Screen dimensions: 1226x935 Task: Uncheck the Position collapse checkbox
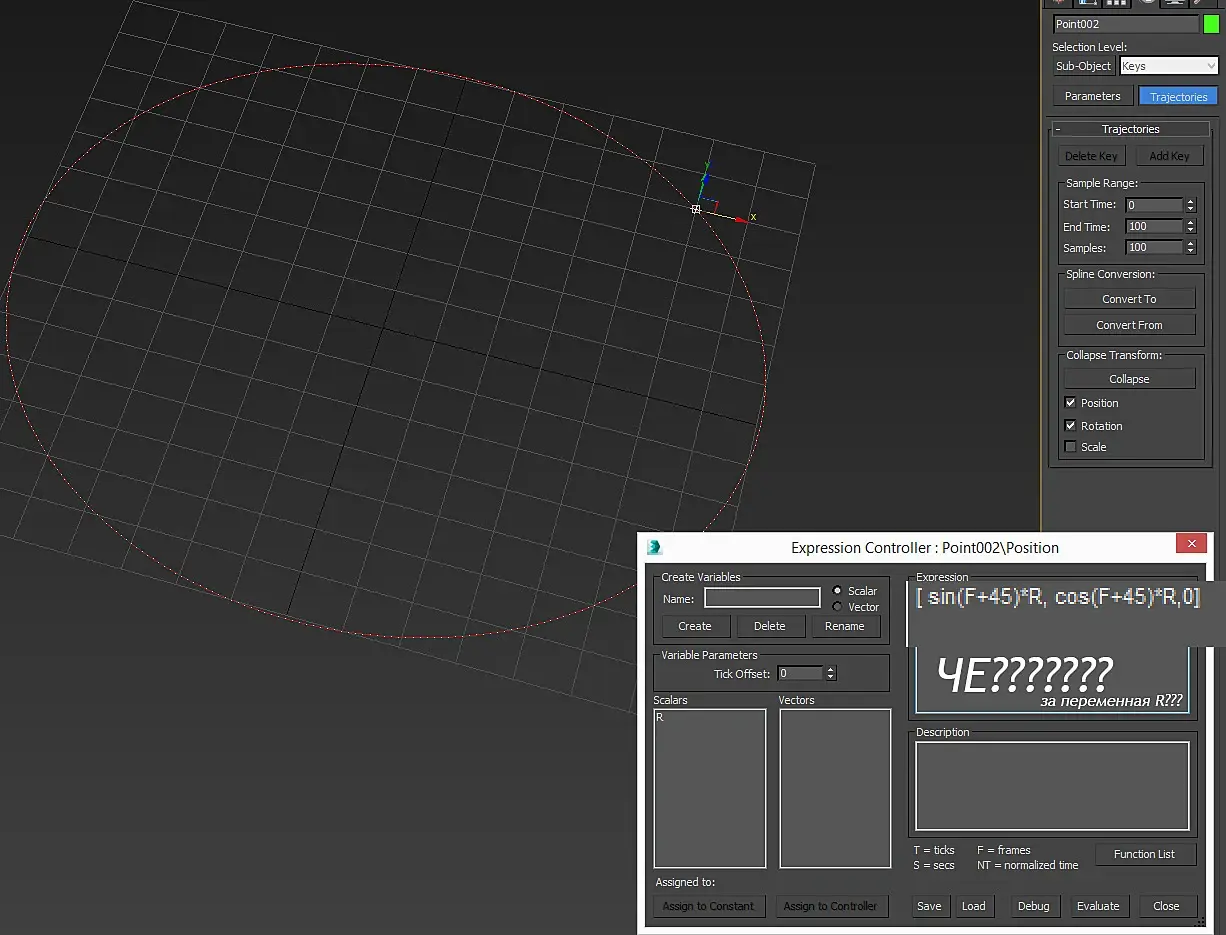[1071, 403]
